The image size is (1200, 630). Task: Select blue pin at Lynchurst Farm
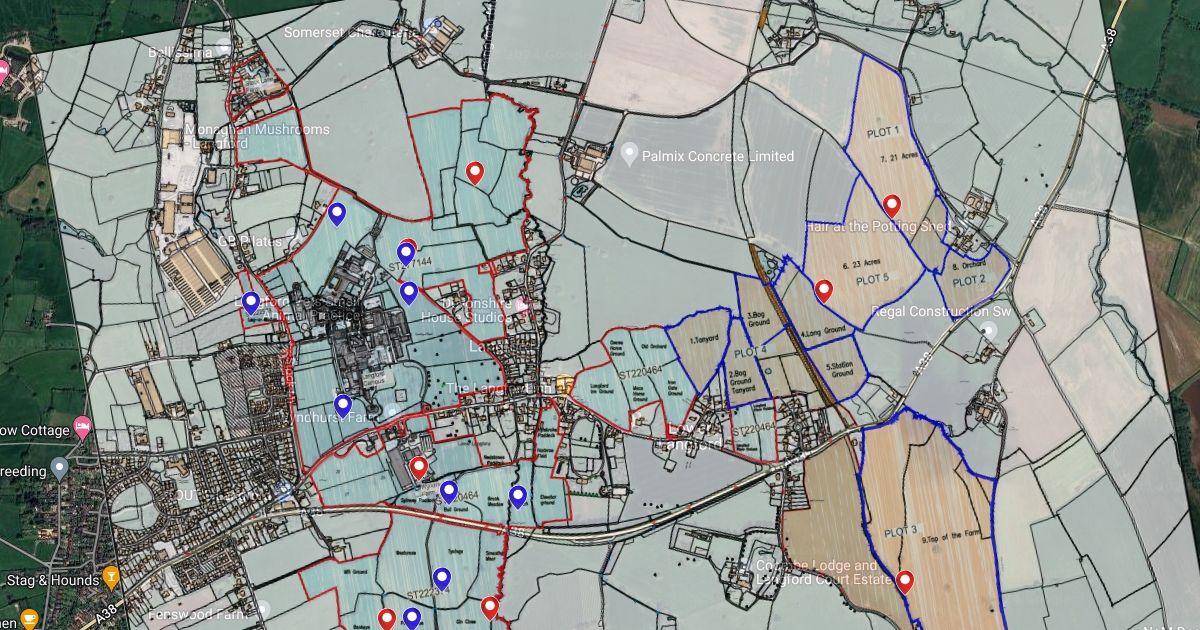click(343, 406)
